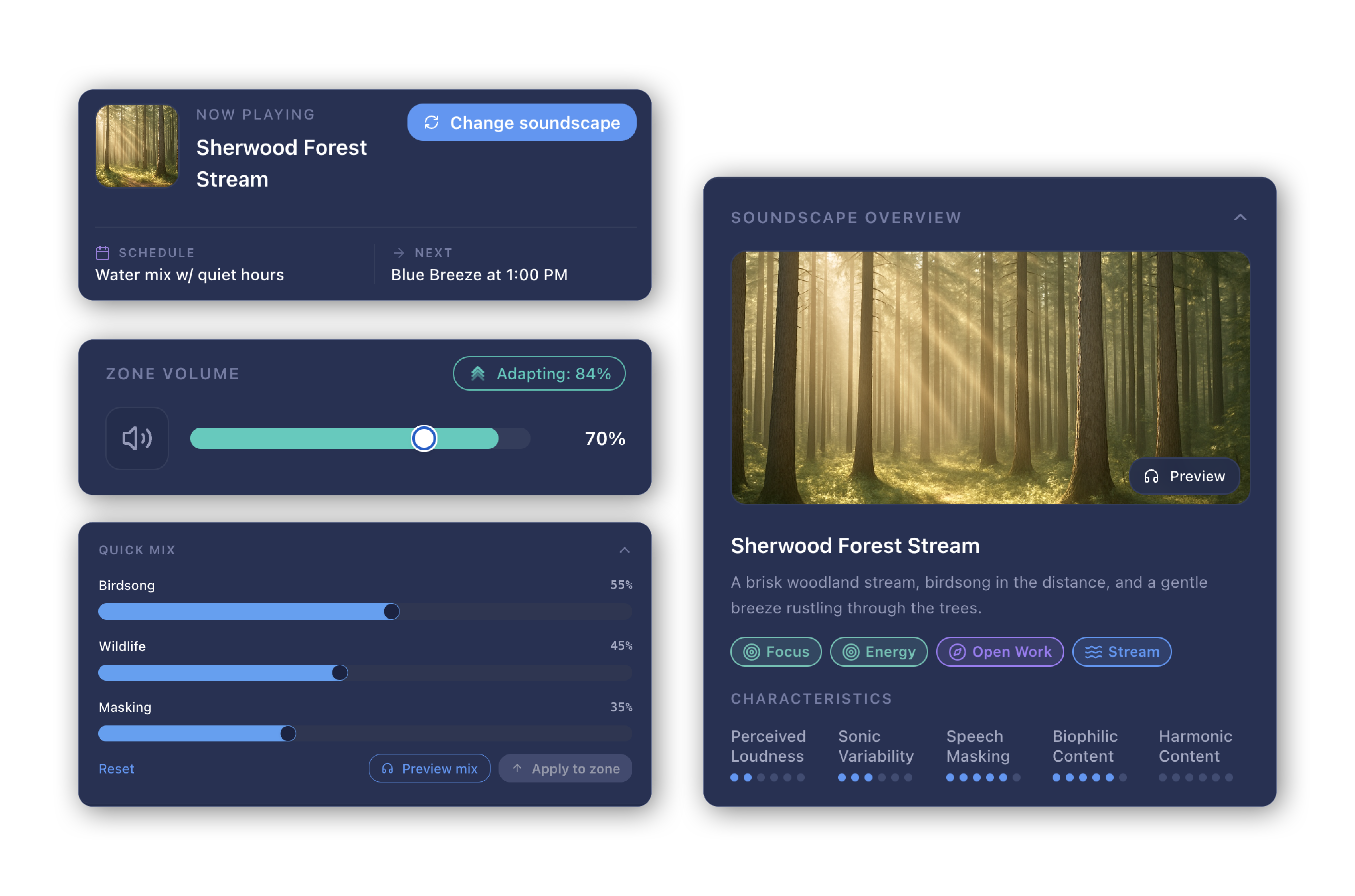Image resolution: width=1355 pixels, height=896 pixels.
Task: Select the Open Work tag
Action: coord(1000,651)
